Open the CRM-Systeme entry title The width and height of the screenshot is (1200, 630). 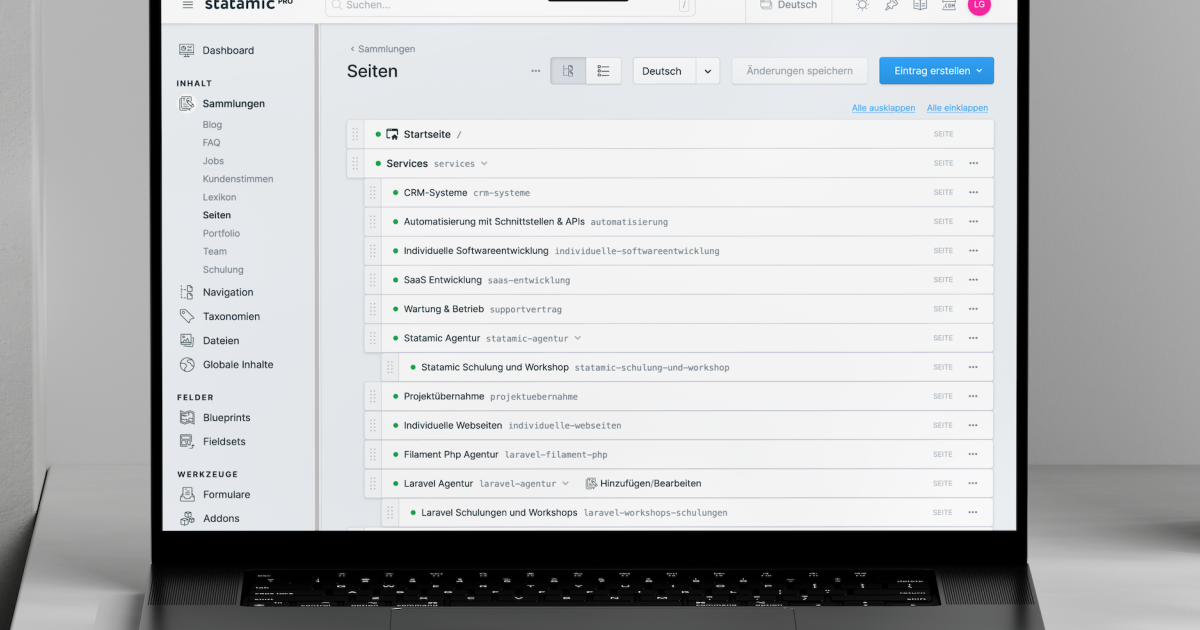pyautogui.click(x=435, y=192)
